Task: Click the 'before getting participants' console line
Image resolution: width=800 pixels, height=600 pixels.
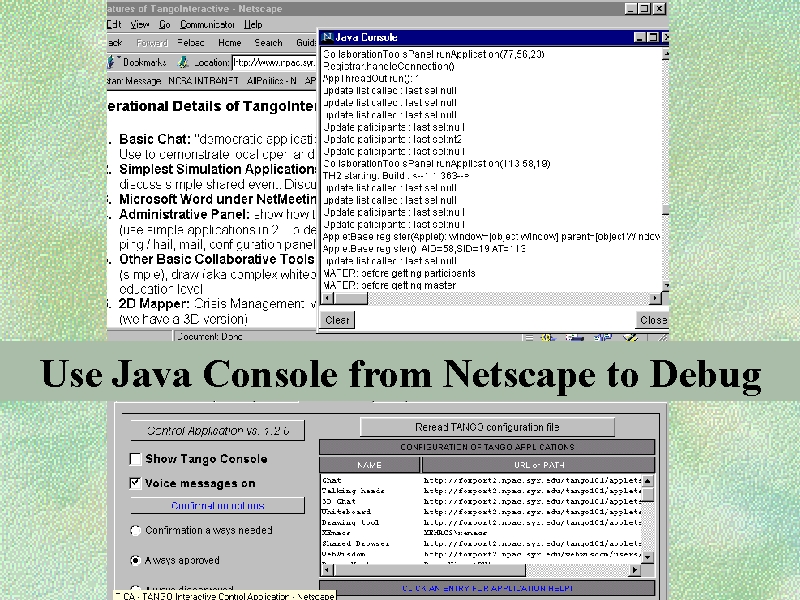Action: pyautogui.click(x=399, y=273)
